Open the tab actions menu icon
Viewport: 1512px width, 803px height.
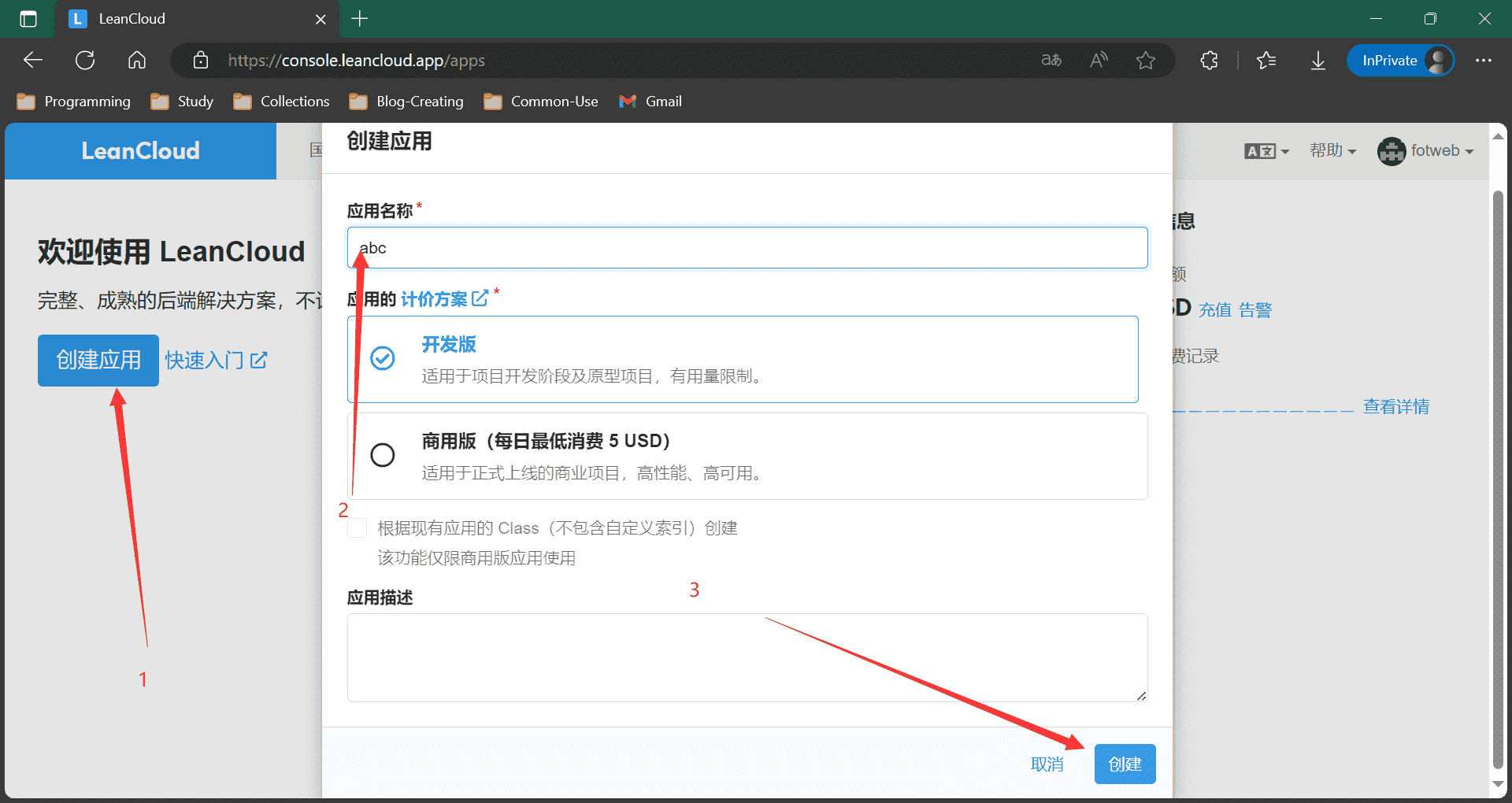click(28, 19)
